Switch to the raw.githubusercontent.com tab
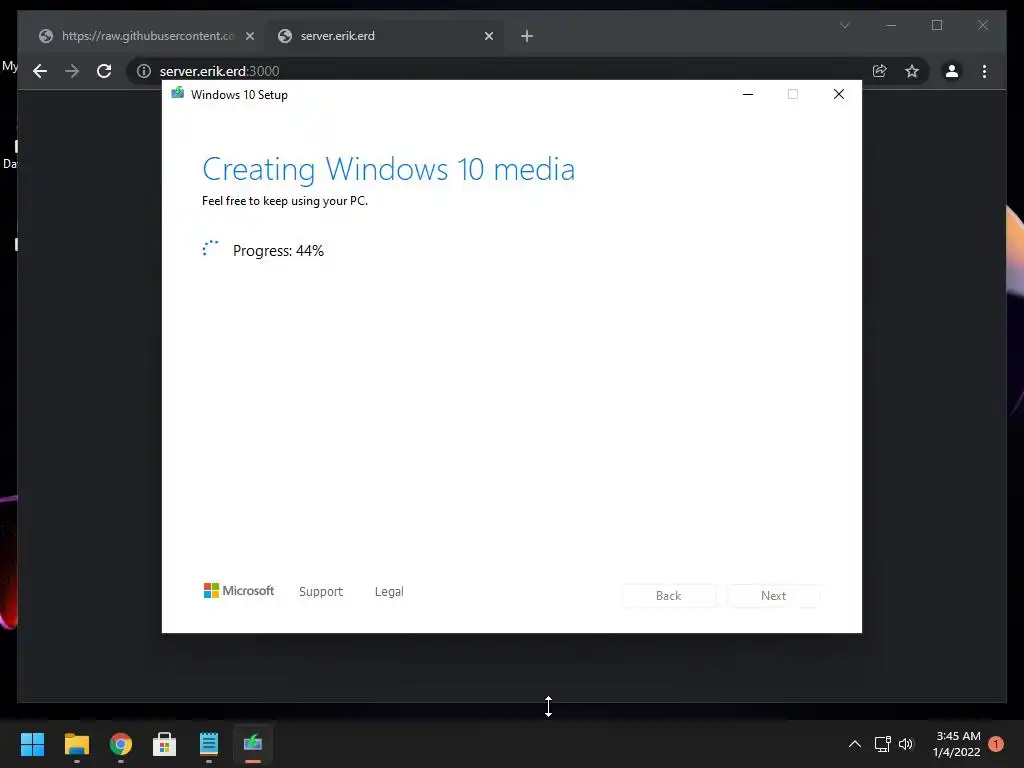Screen dimensions: 1024x768 145,36
